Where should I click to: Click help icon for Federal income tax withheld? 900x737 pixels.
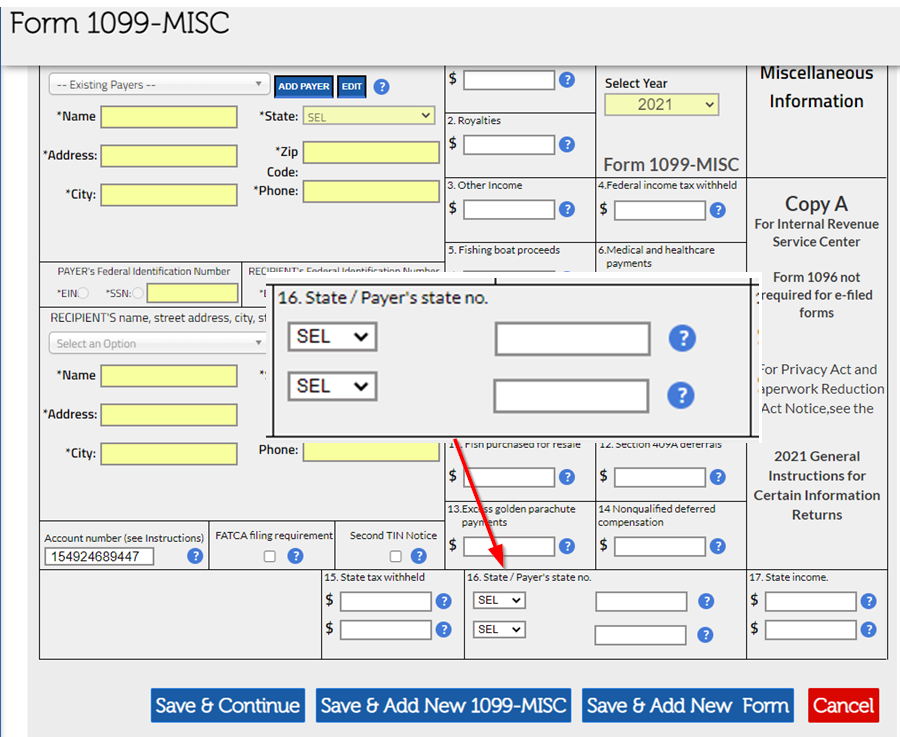tap(717, 210)
